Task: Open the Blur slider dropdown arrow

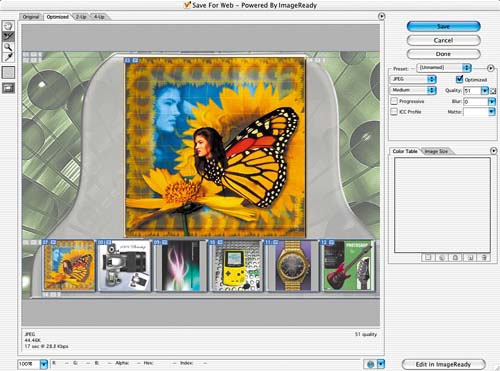Action: (492, 102)
